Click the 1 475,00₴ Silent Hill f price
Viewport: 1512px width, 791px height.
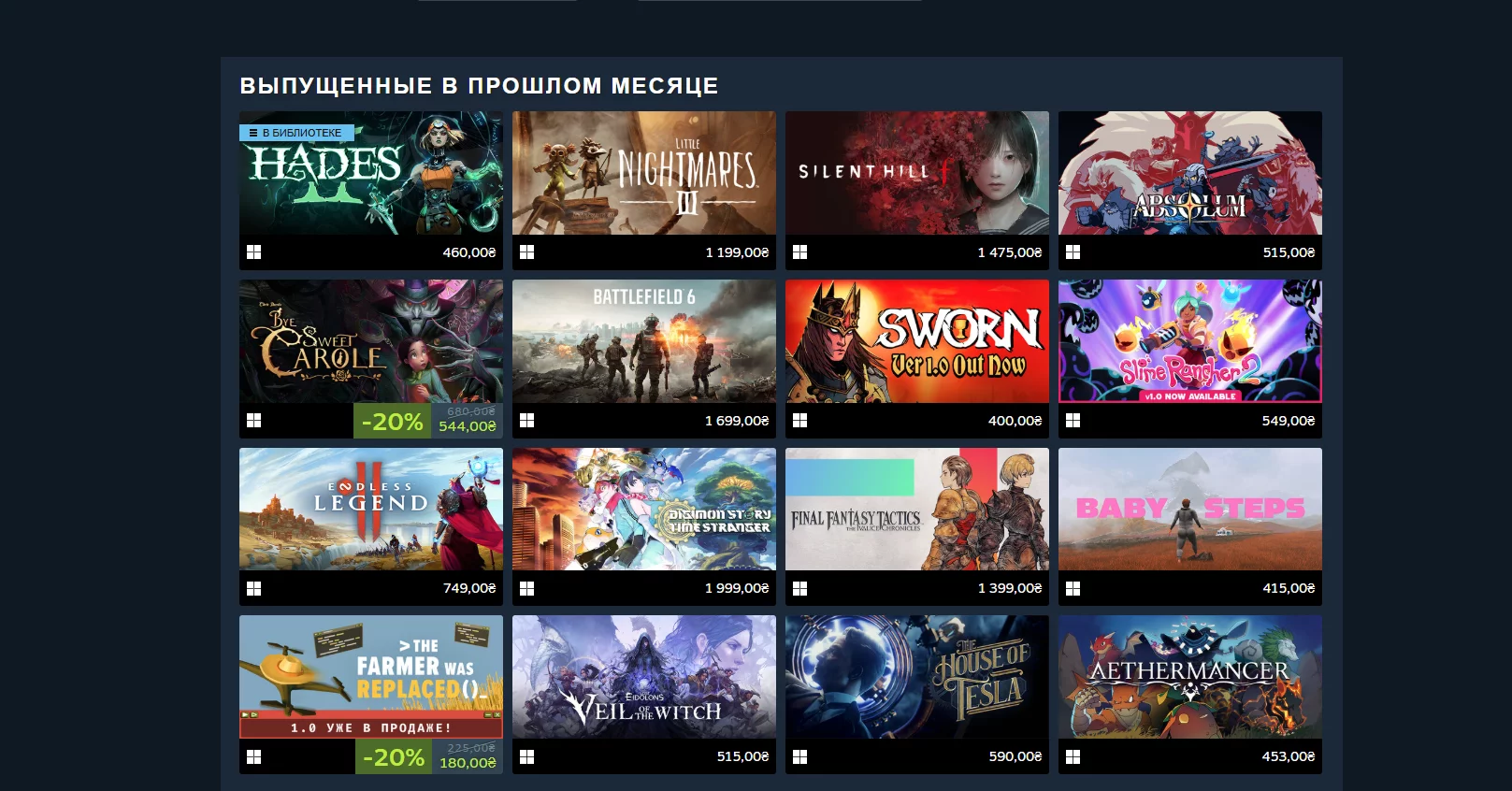pyautogui.click(x=1010, y=252)
